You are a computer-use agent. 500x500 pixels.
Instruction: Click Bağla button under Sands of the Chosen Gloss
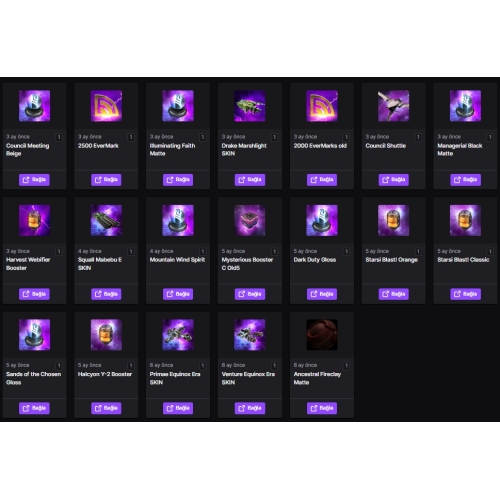coord(34,408)
